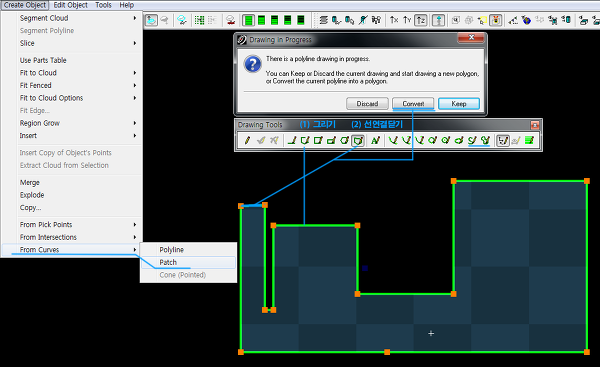This screenshot has width=600, height=367.
Task: Click the highlighted closed polygon drawing tool
Action: pos(358,141)
